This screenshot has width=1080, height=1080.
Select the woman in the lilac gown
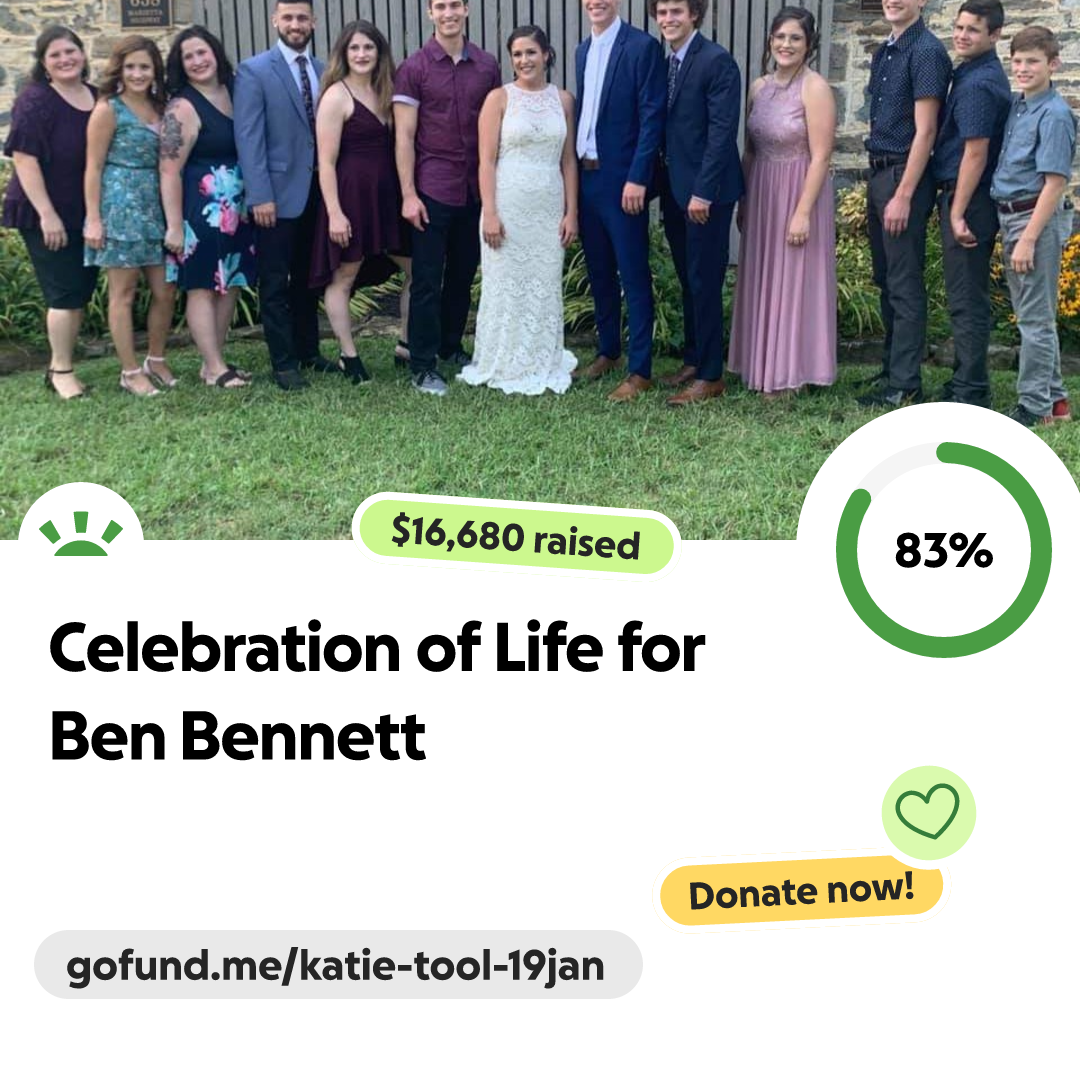[x=785, y=207]
